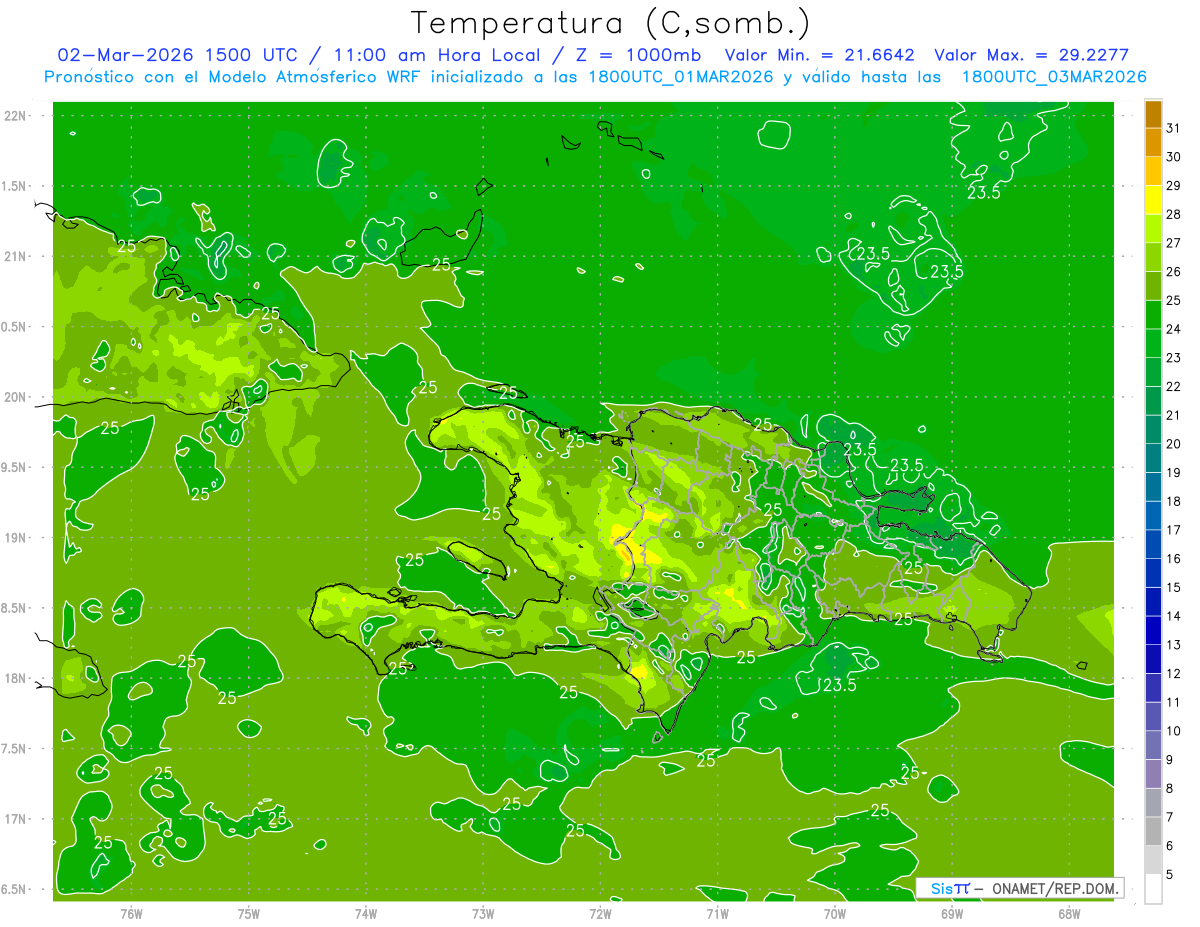Click the "17N" latitude label
The height and width of the screenshot is (927, 1200).
pyautogui.click(x=14, y=819)
